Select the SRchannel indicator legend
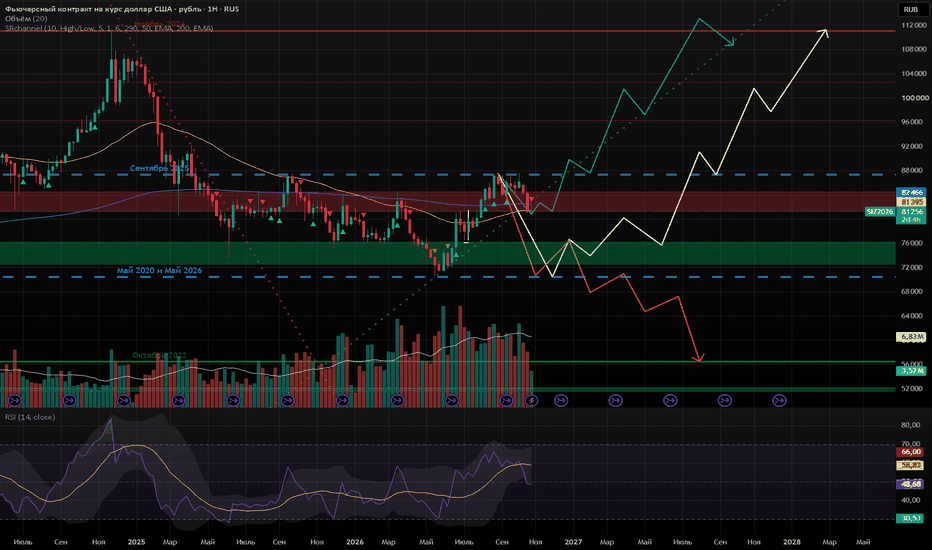Viewport: 932px width, 550px height. (x=109, y=28)
